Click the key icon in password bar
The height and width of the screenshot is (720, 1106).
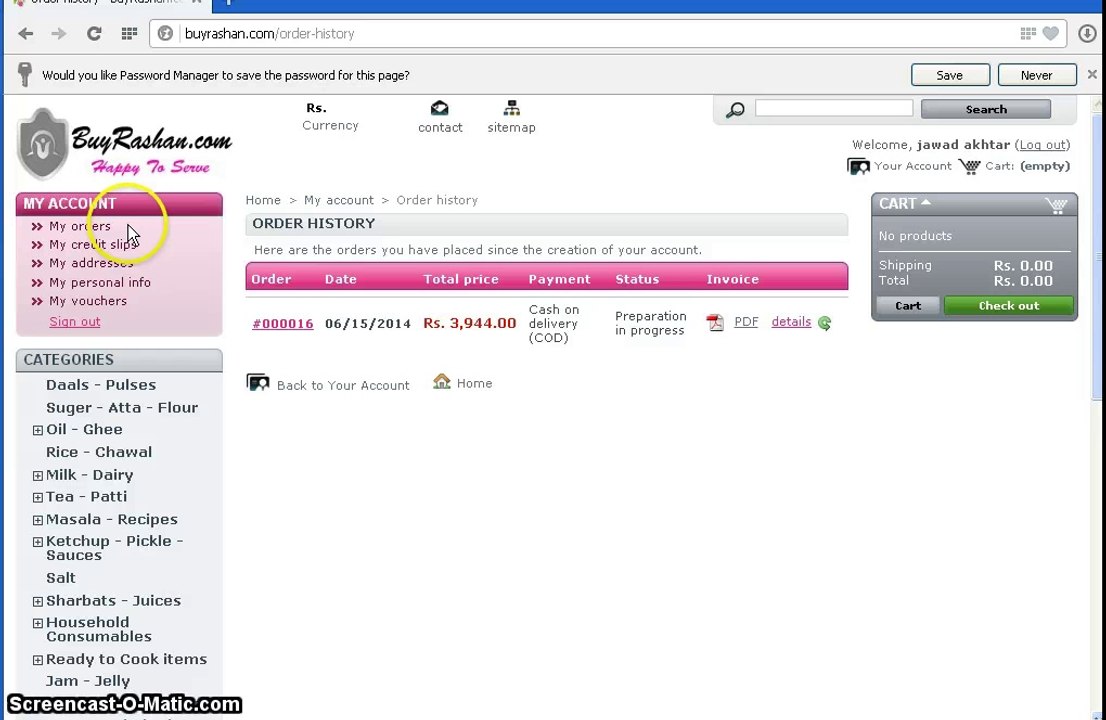point(25,74)
